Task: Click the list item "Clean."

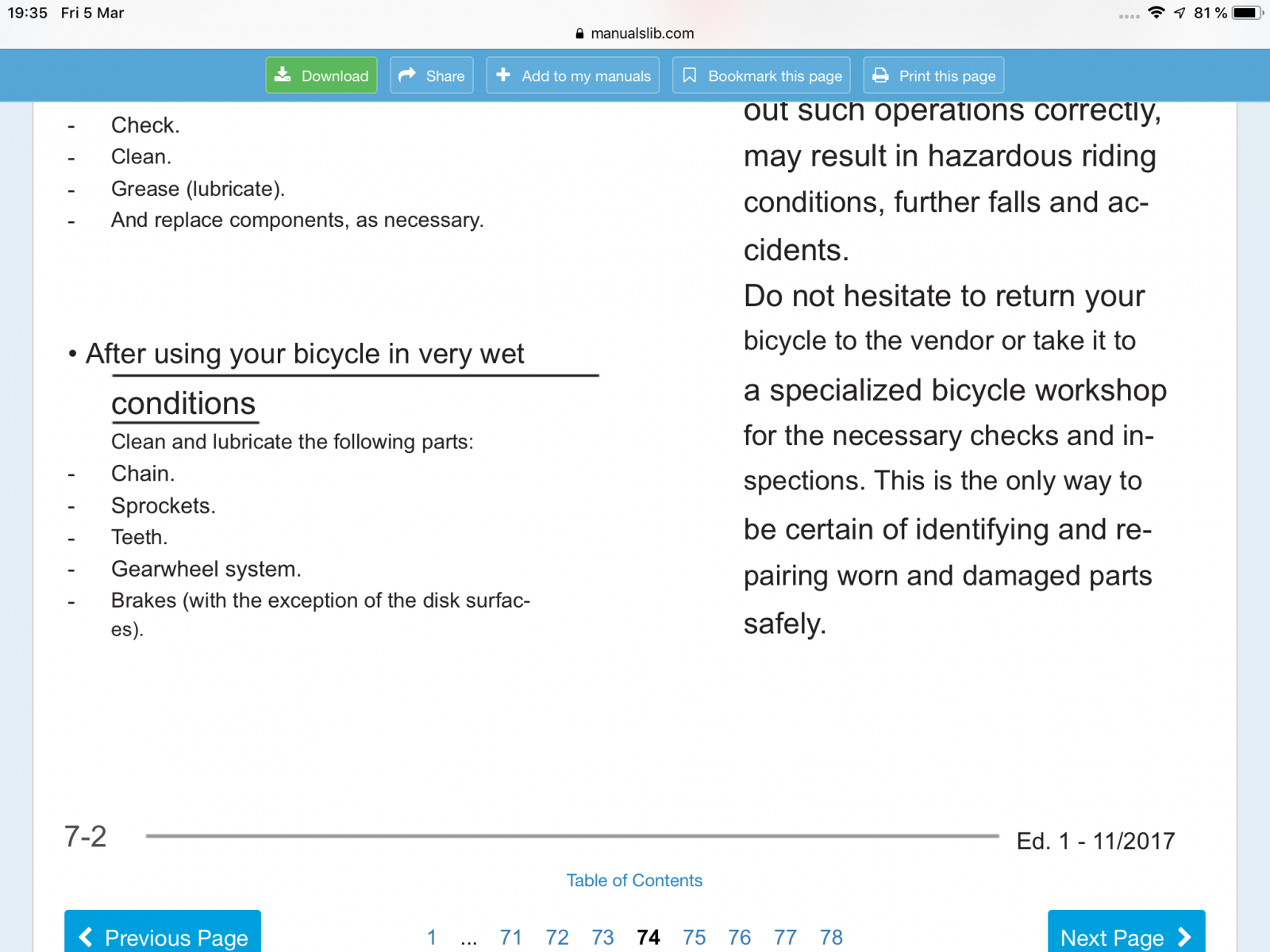Action: 141,157
